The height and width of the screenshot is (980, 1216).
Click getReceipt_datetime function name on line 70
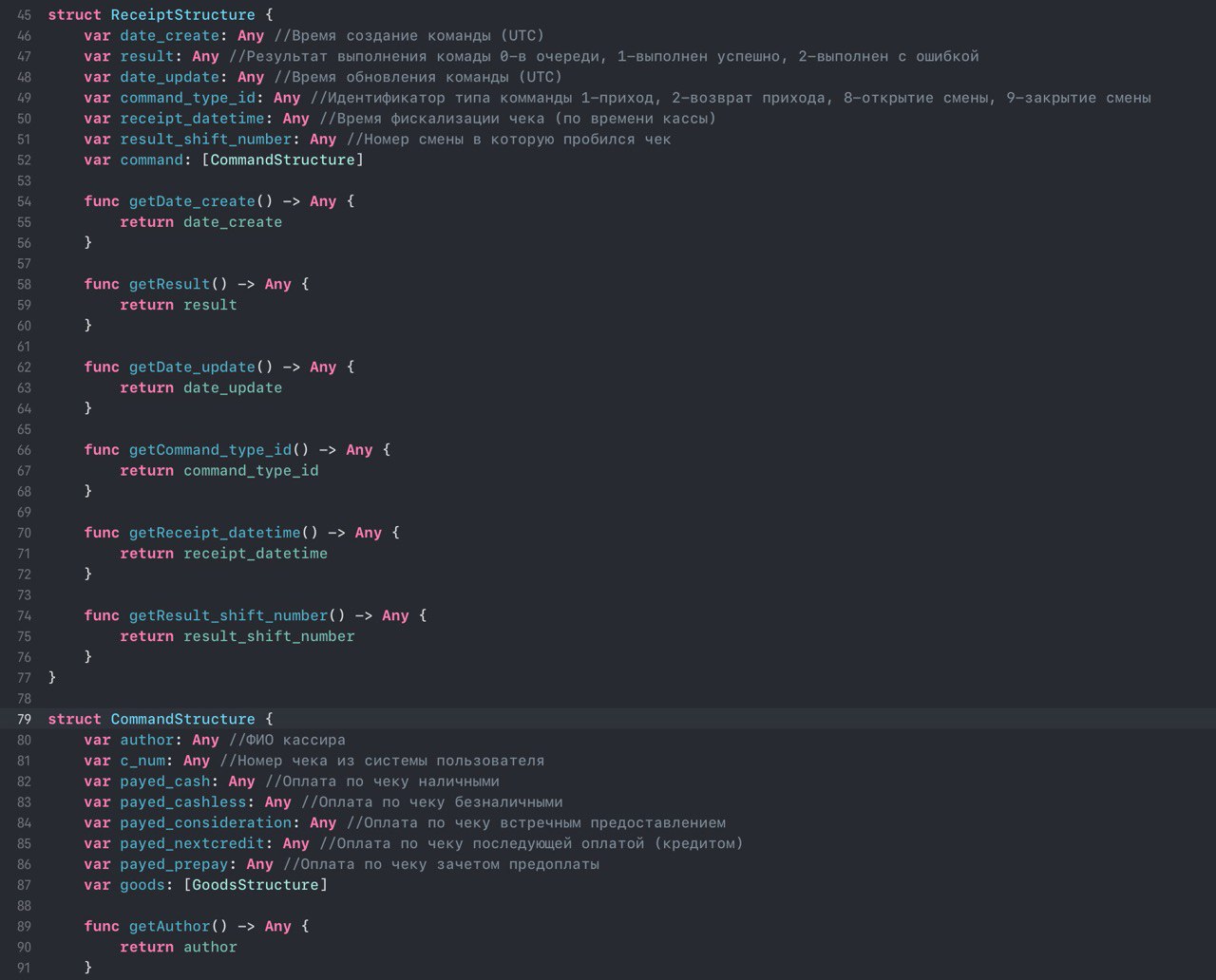click(215, 533)
